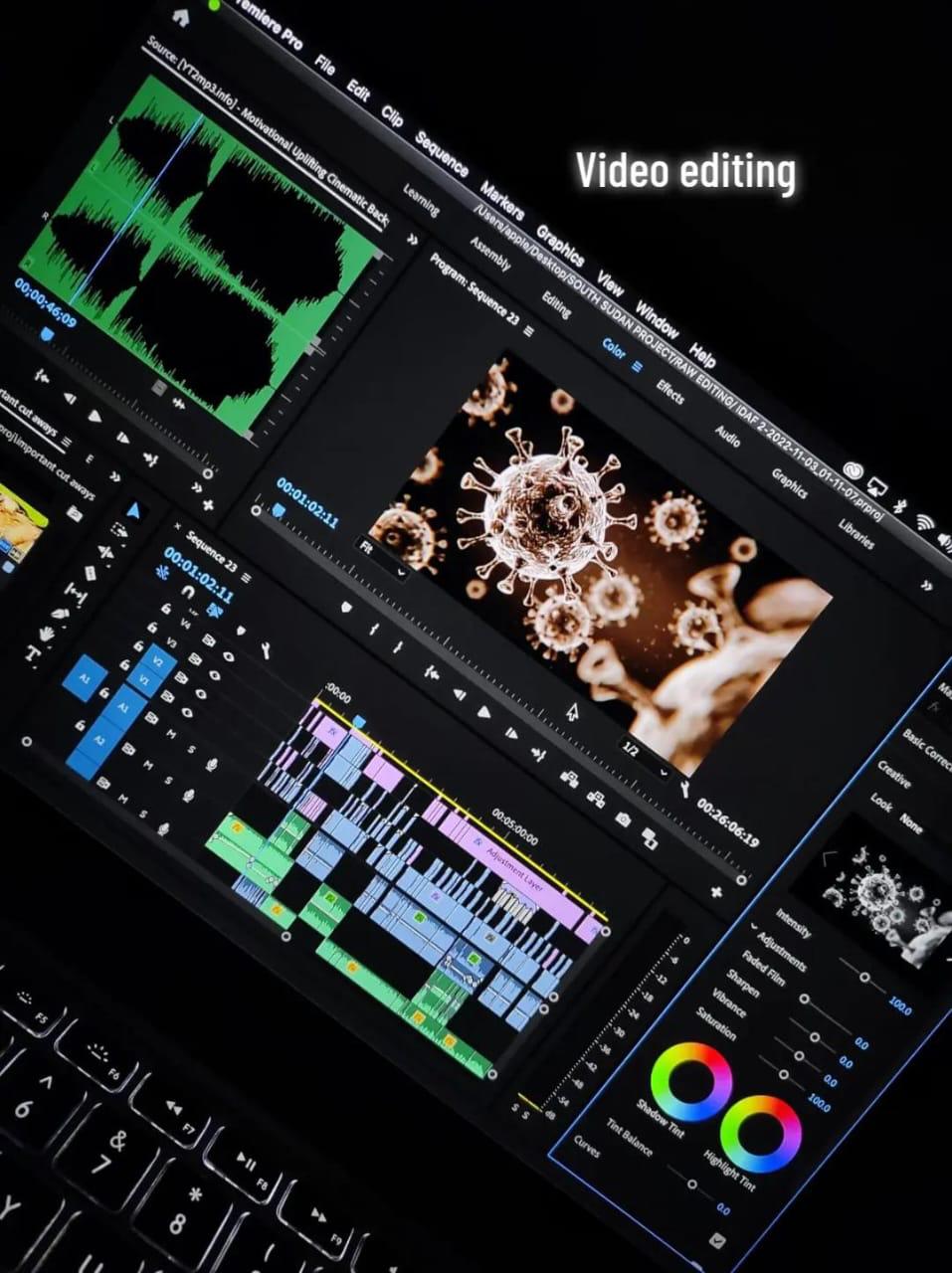
Task: Open Color workspace menu icon
Action: pos(637,367)
